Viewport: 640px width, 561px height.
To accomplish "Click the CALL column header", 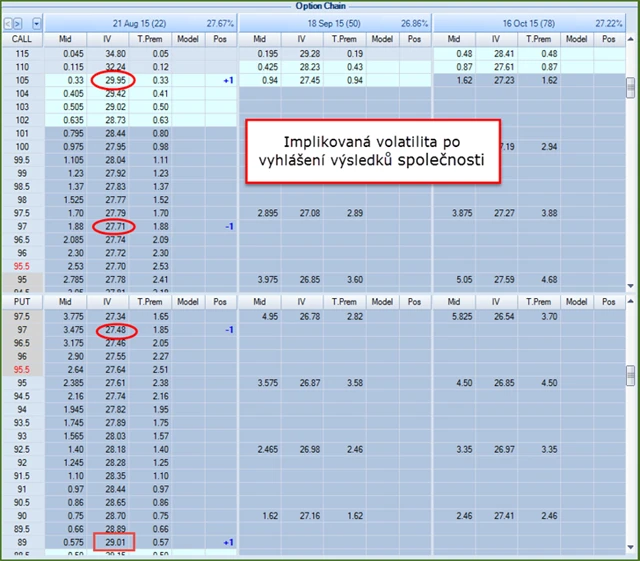I will pos(19,38).
